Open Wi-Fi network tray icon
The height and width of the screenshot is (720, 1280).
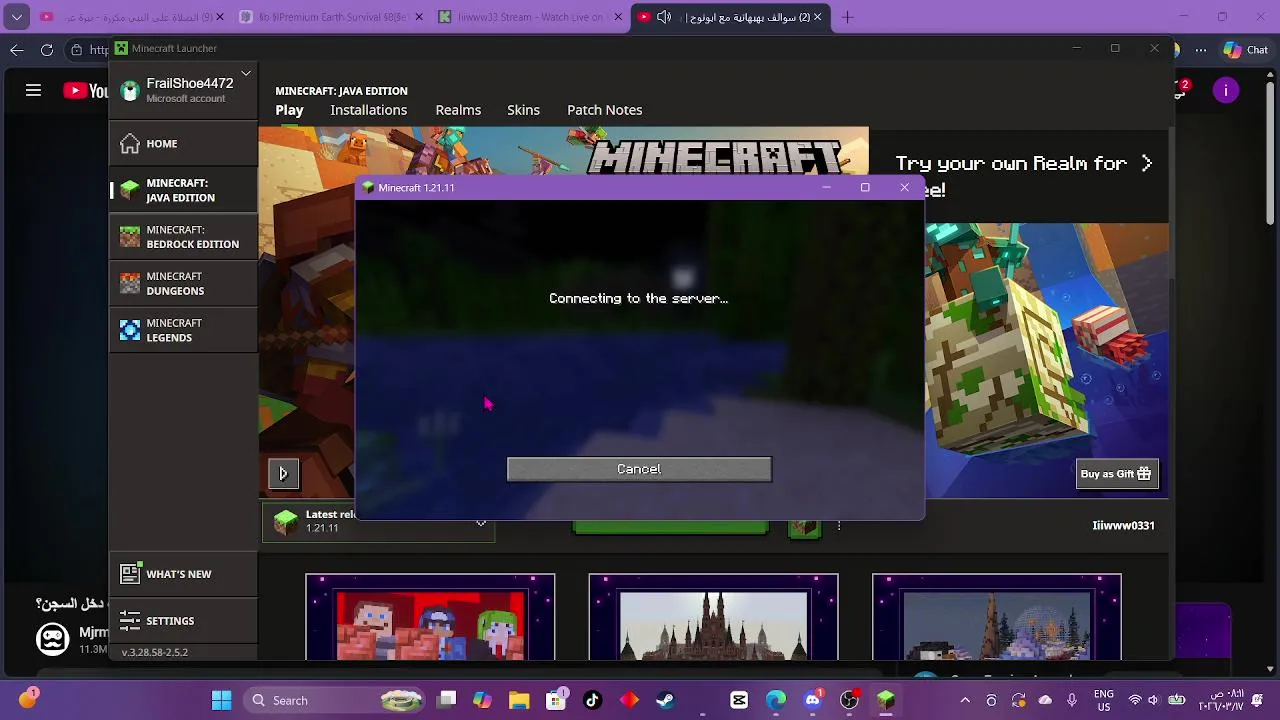1134,700
